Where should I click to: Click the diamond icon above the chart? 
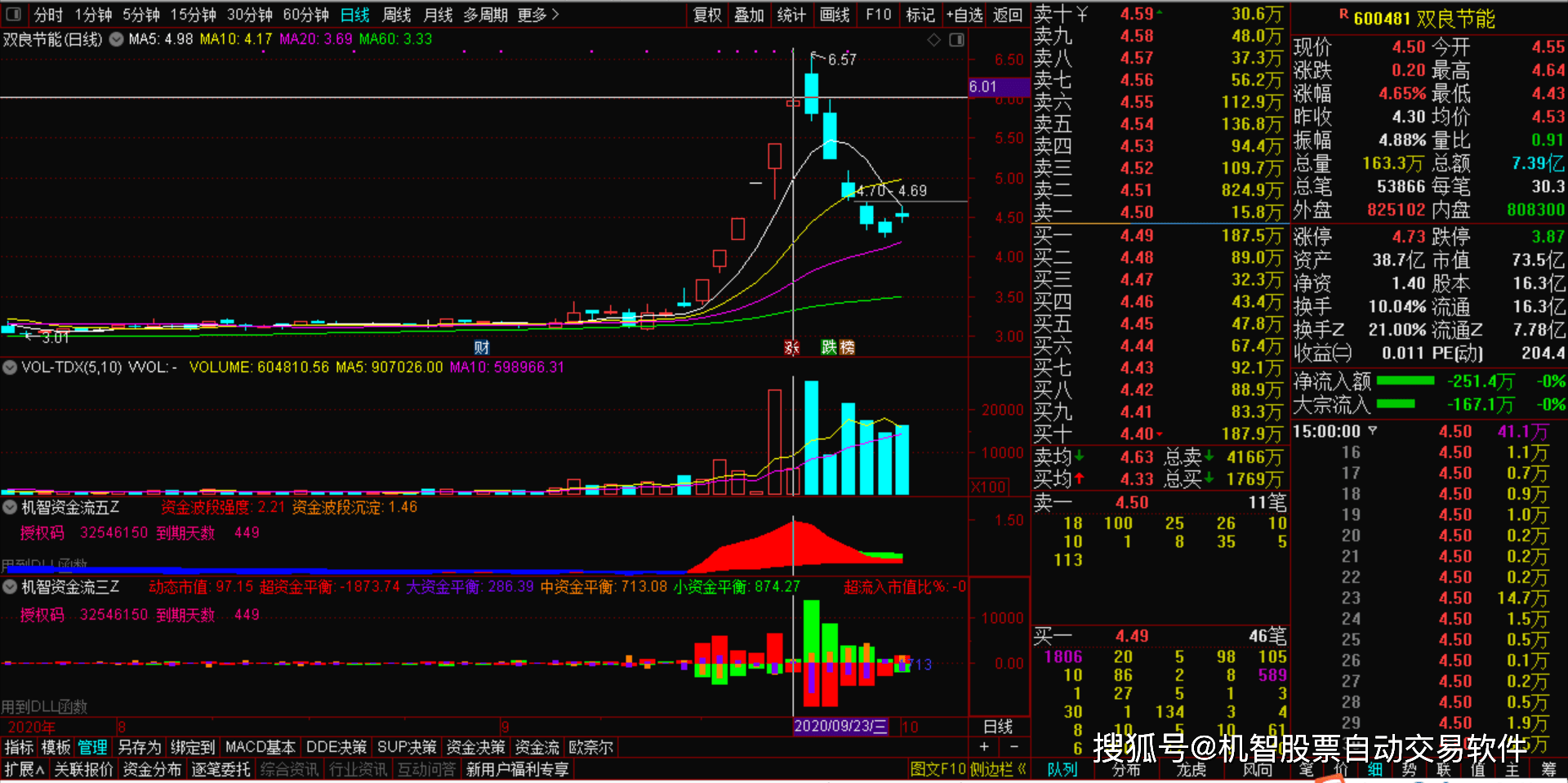click(934, 40)
